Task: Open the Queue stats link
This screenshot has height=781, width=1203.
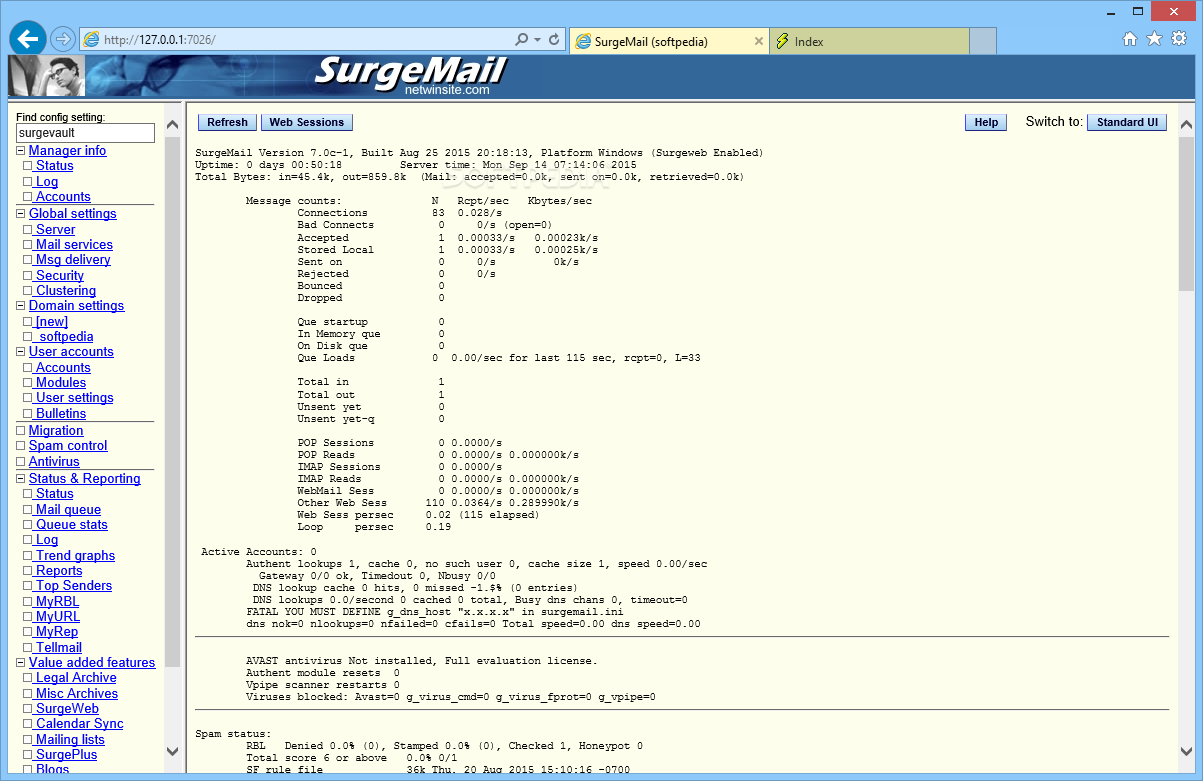Action: pos(71,525)
